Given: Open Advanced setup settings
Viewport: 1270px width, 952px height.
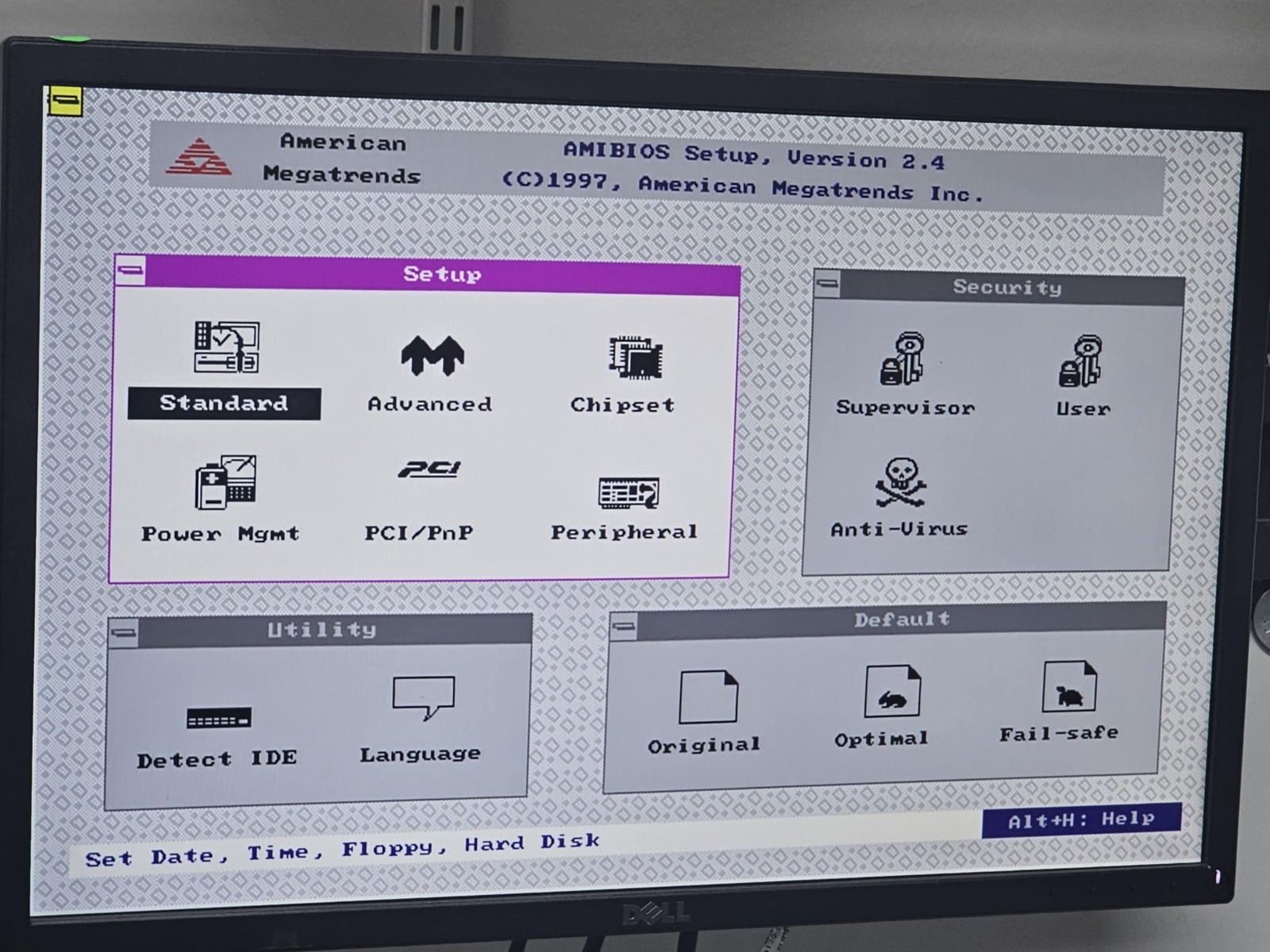Looking at the screenshot, I should click(x=432, y=355).
